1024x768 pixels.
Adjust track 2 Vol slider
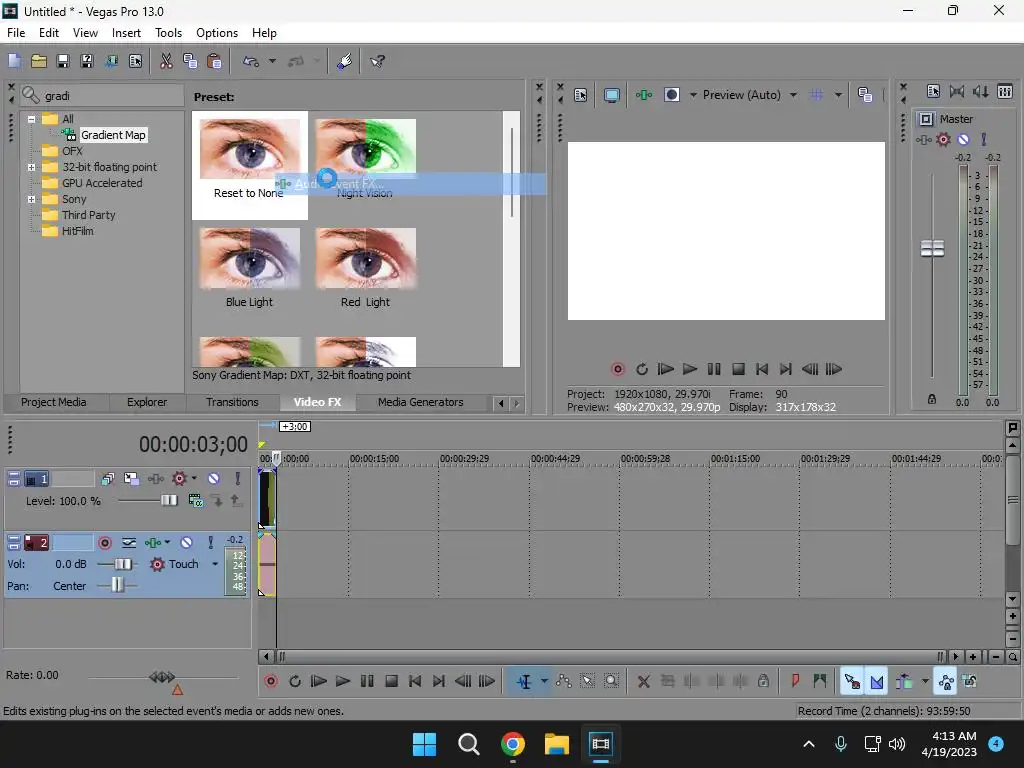(122, 564)
